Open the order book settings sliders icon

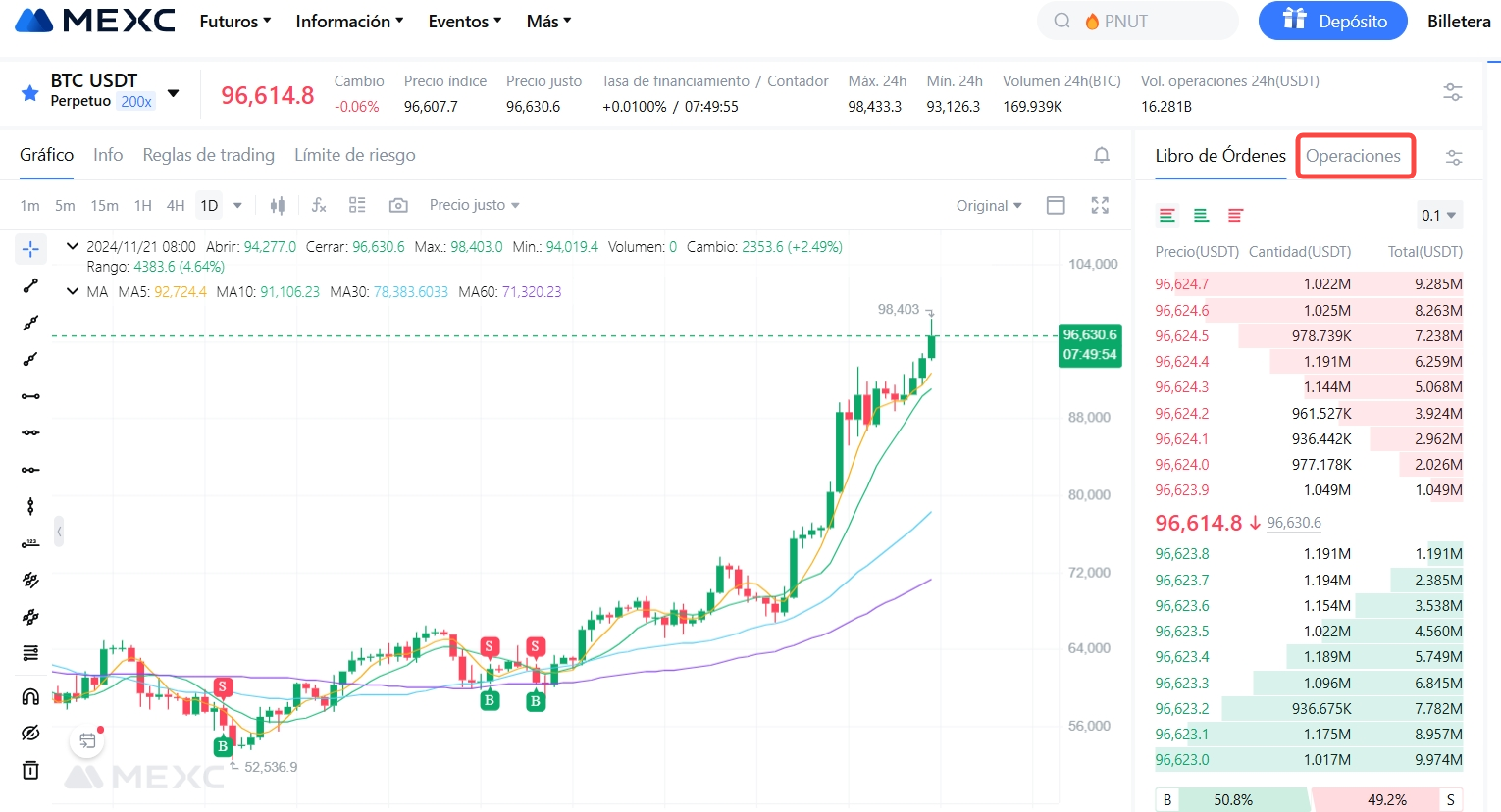click(1454, 157)
